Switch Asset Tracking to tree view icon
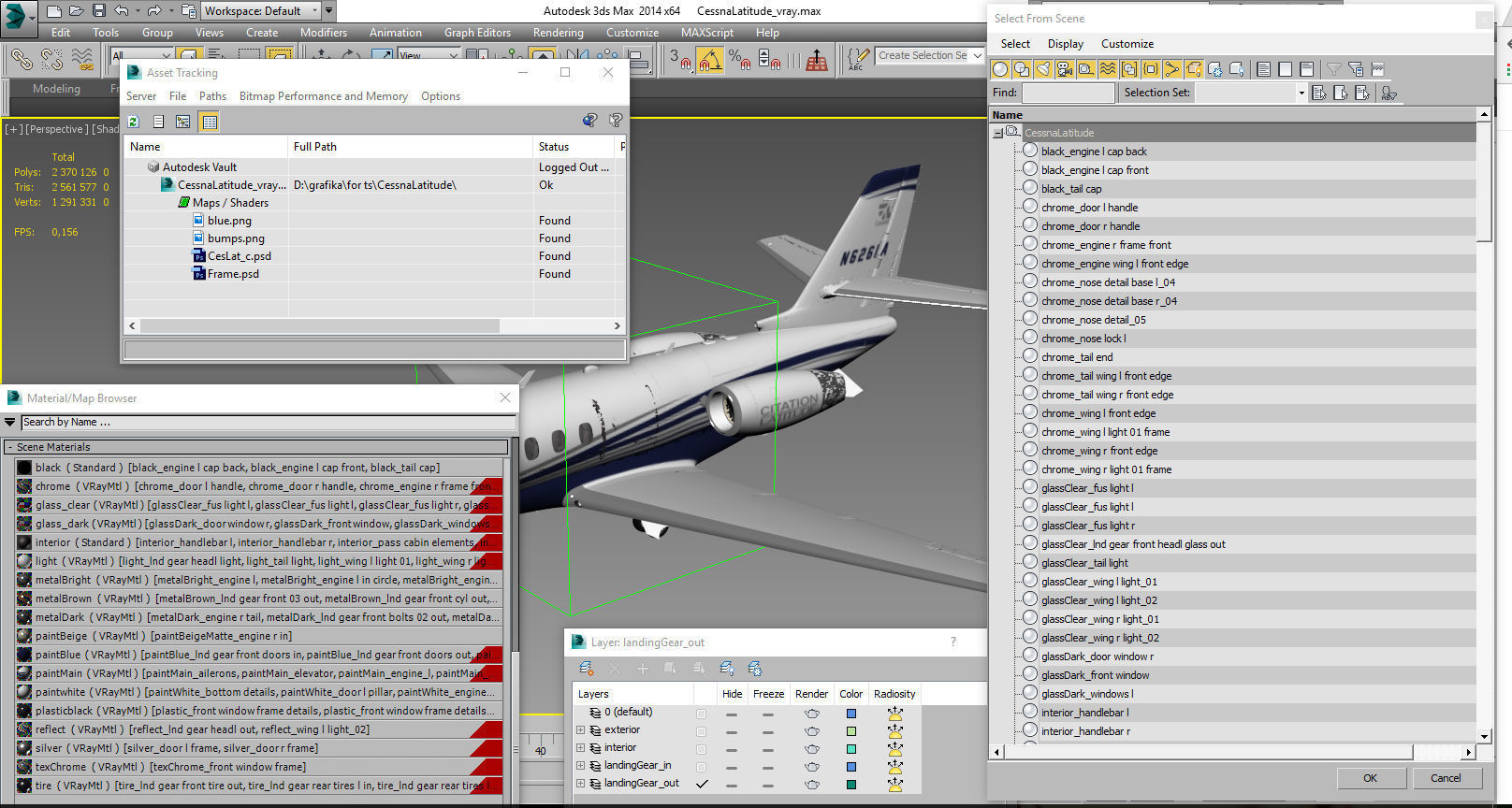This screenshot has width=1512, height=808. (x=183, y=122)
